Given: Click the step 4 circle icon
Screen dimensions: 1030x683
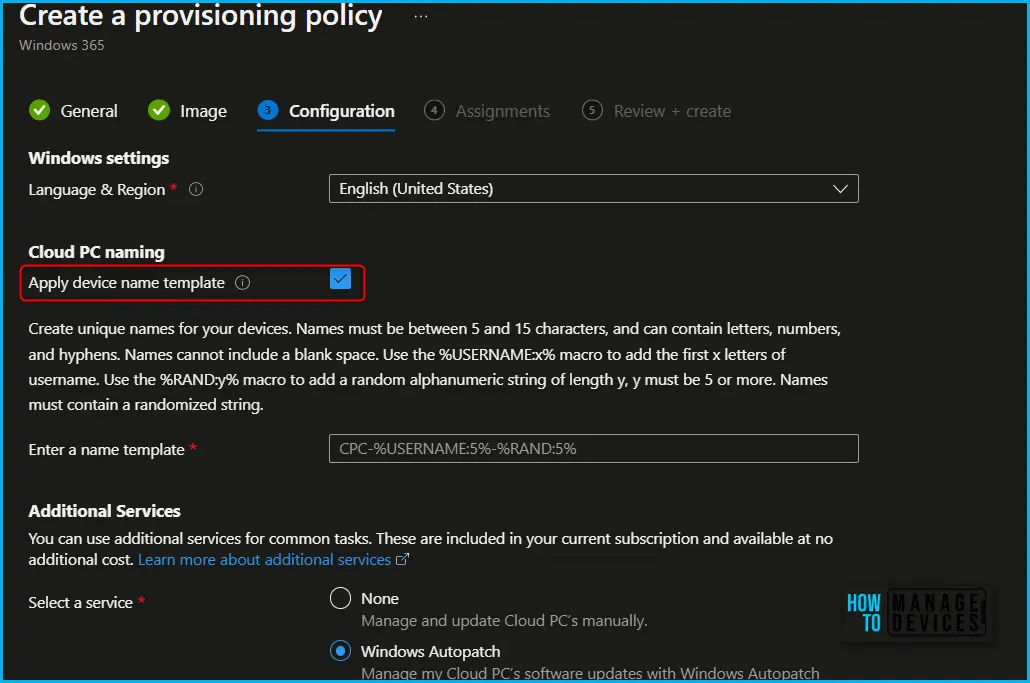Looking at the screenshot, I should tap(434, 110).
